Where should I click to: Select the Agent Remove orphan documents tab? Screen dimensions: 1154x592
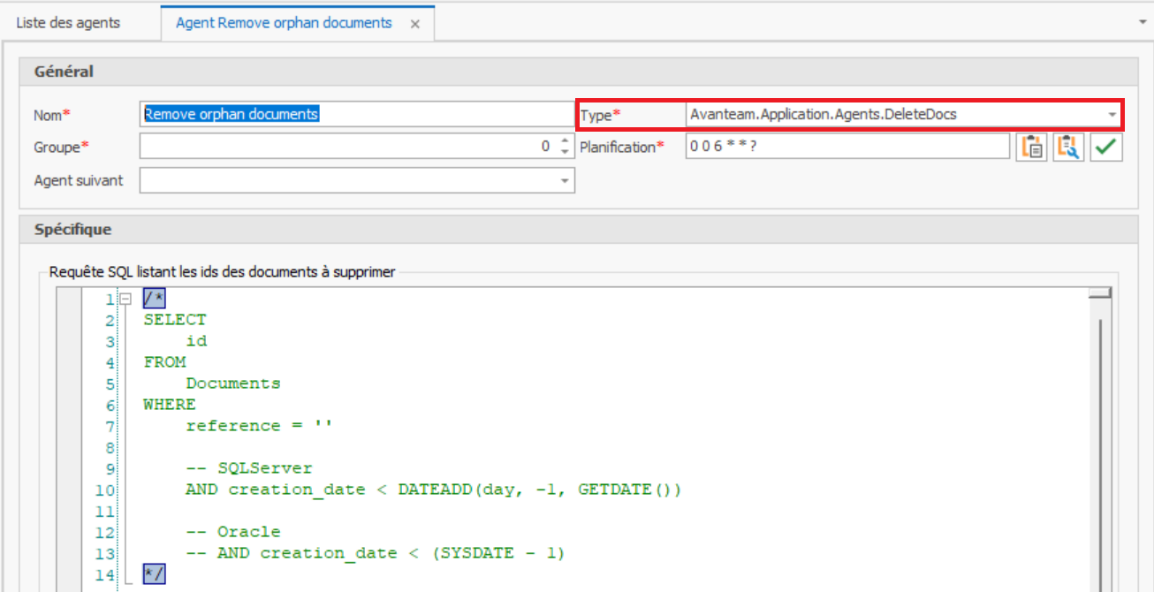283,22
